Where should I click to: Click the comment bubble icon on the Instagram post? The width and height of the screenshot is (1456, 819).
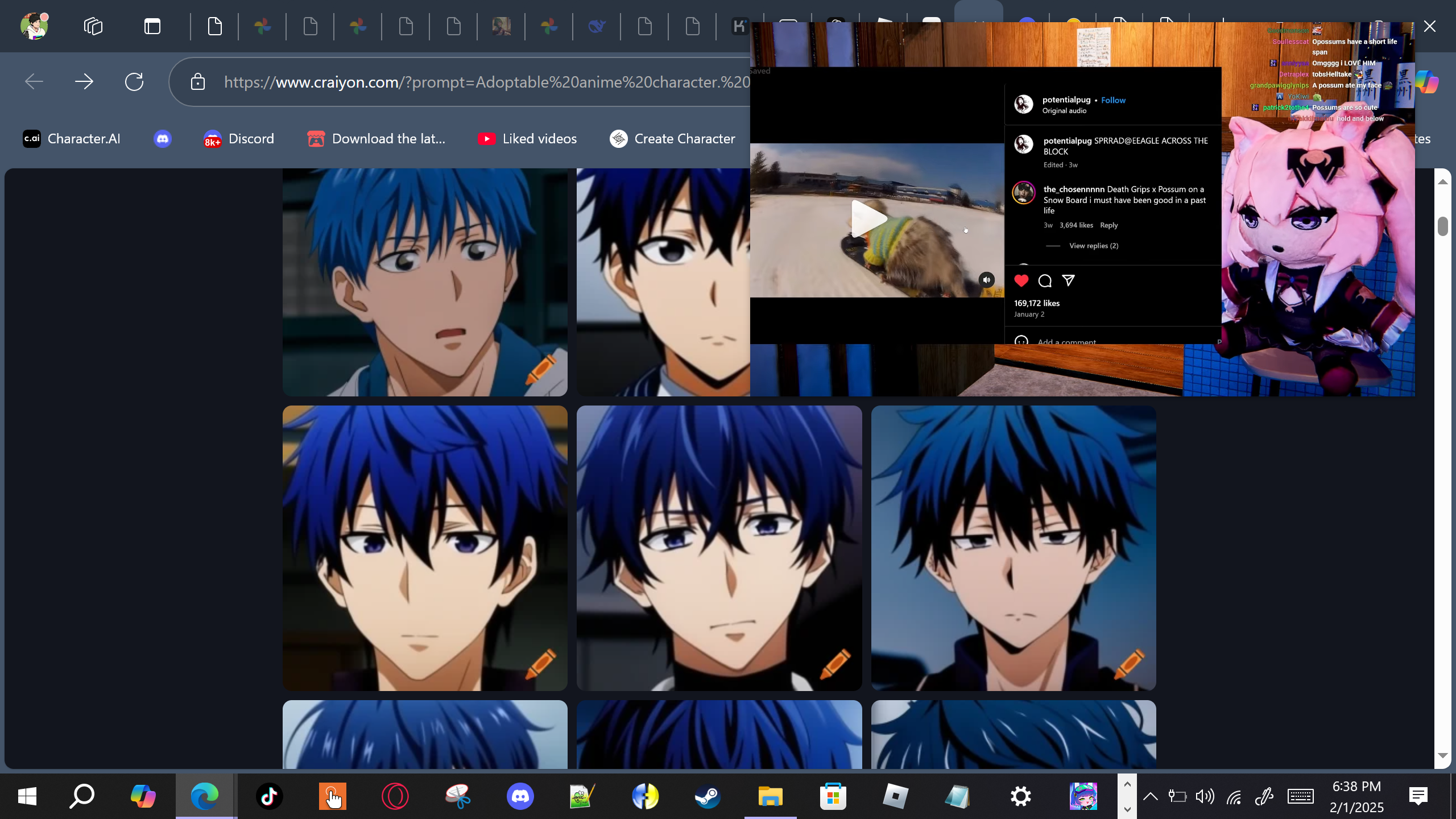point(1045,280)
